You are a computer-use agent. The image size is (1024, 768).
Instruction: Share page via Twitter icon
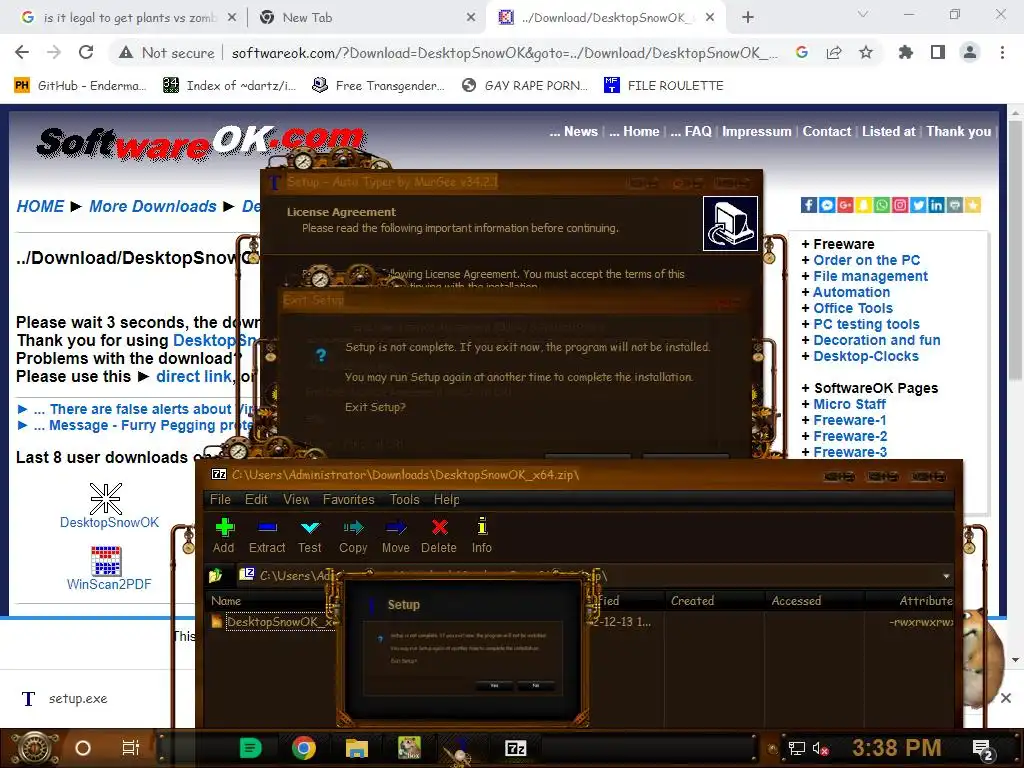click(x=918, y=205)
